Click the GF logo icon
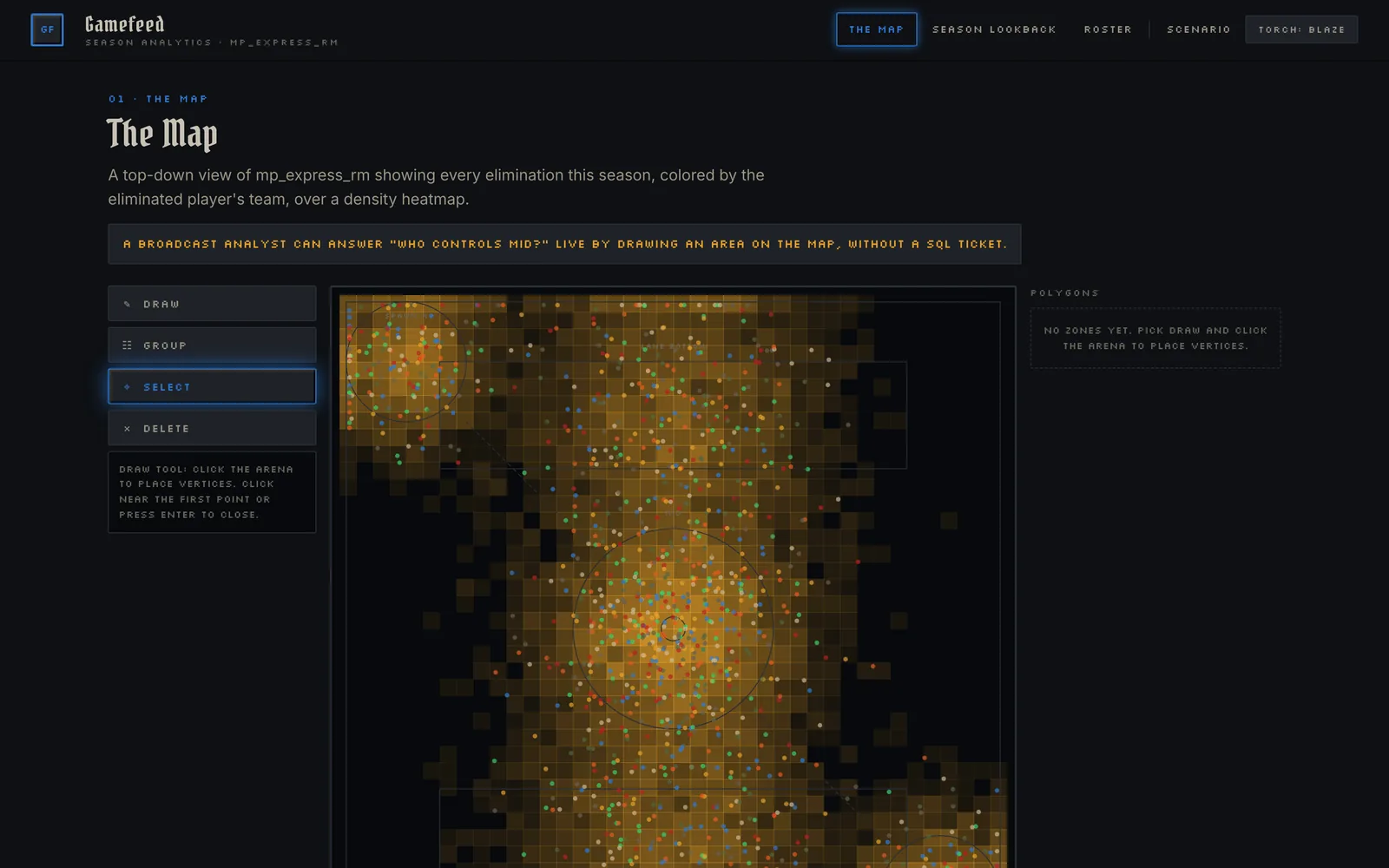 click(47, 30)
